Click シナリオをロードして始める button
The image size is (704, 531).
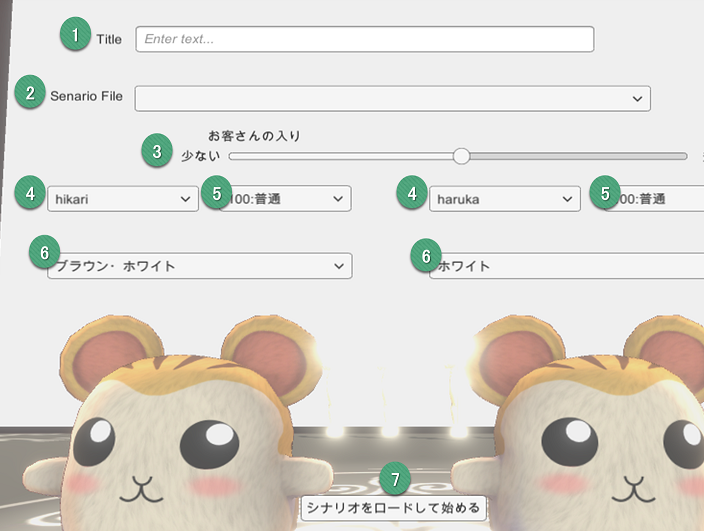(x=393, y=508)
